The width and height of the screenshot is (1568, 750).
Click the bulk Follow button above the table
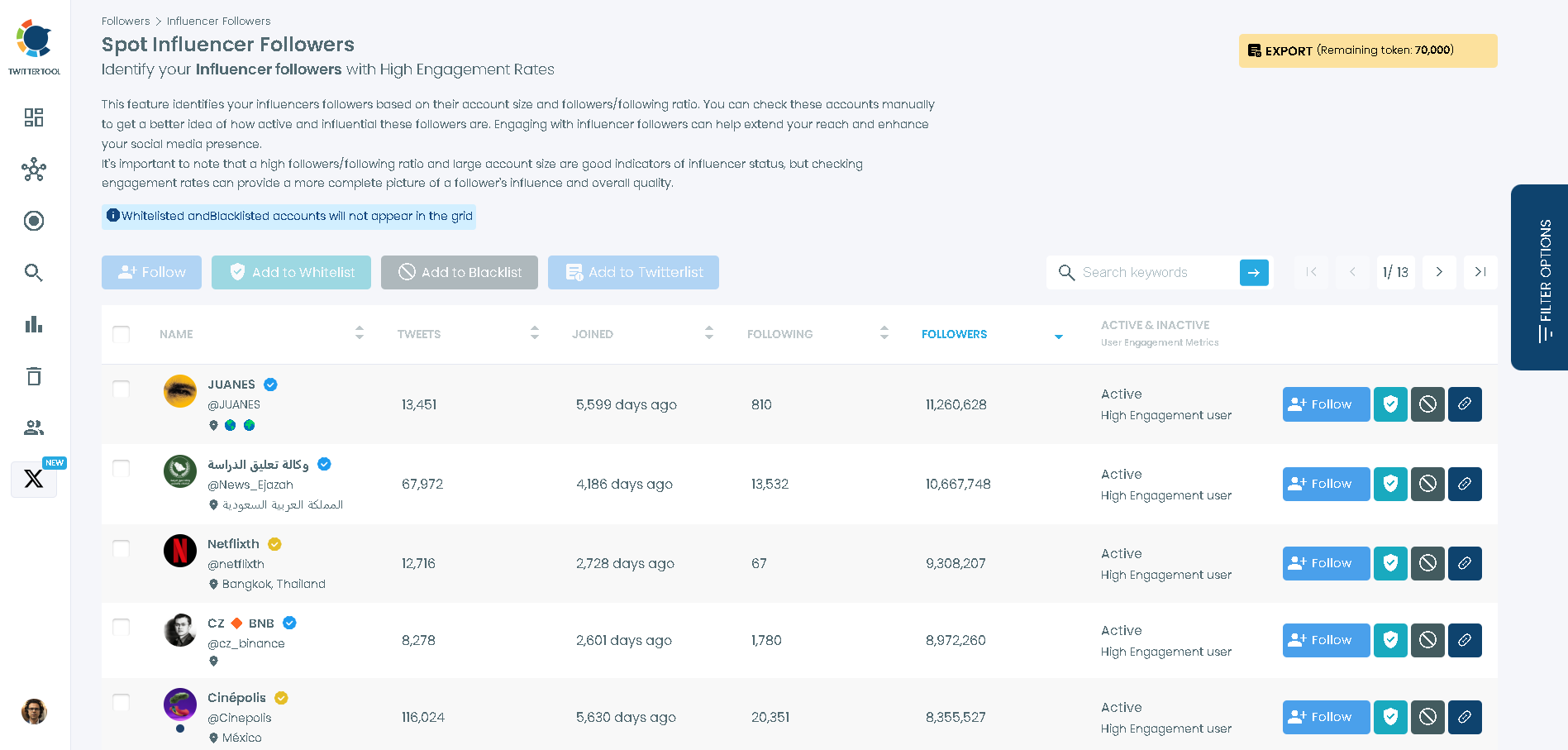(151, 272)
